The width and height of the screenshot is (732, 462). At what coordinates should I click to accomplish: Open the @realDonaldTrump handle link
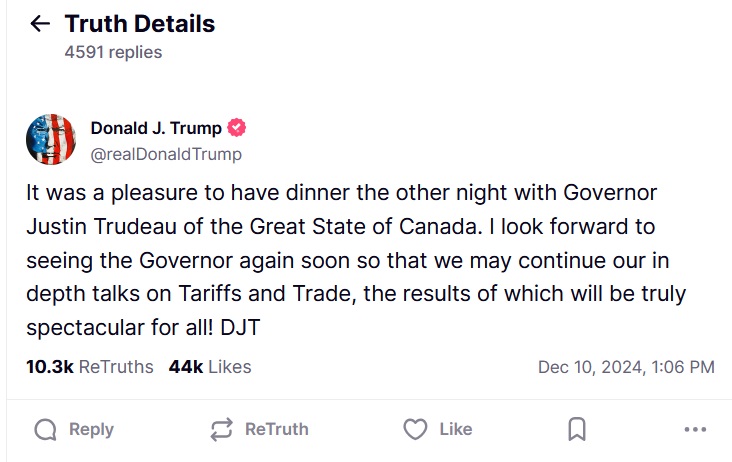click(x=166, y=154)
